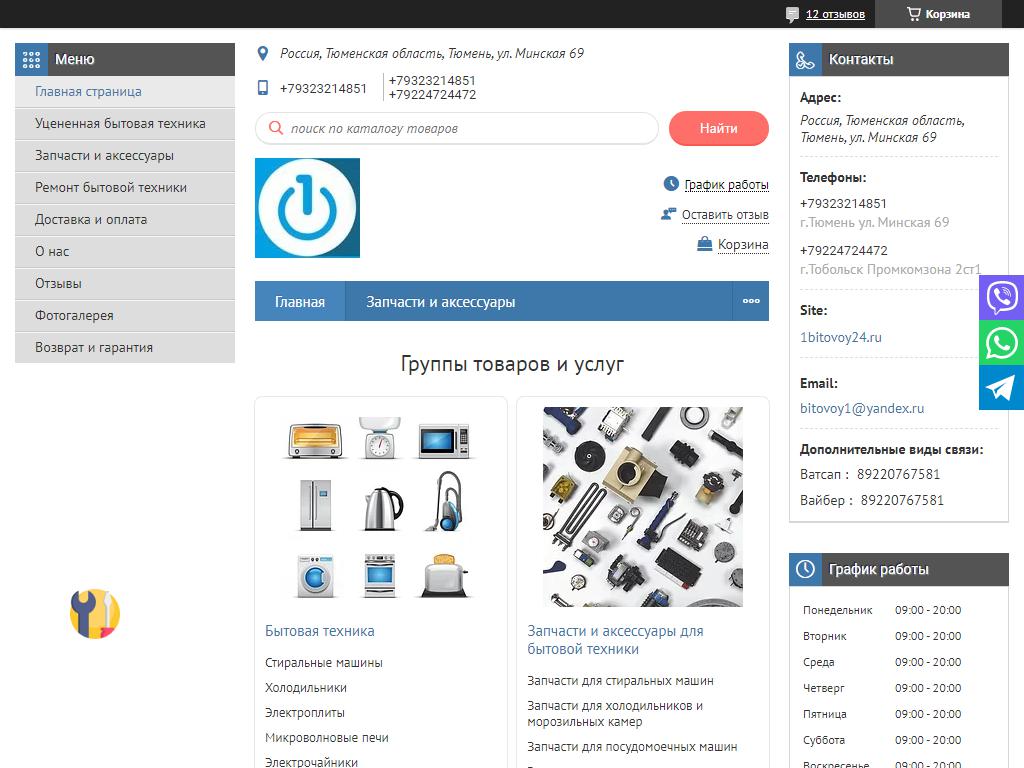Image resolution: width=1024 pixels, height=768 pixels.
Task: Open Ремонт бытовой техники menu item
Action: point(111,187)
